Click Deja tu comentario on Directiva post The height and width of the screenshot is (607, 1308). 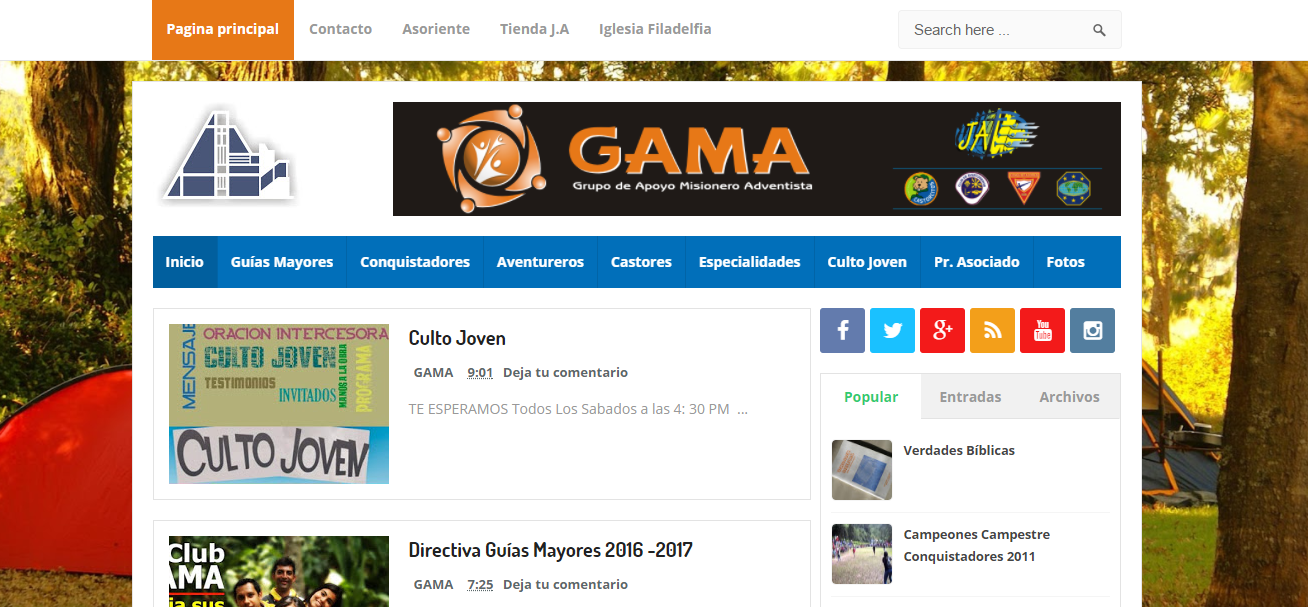[x=565, y=584]
